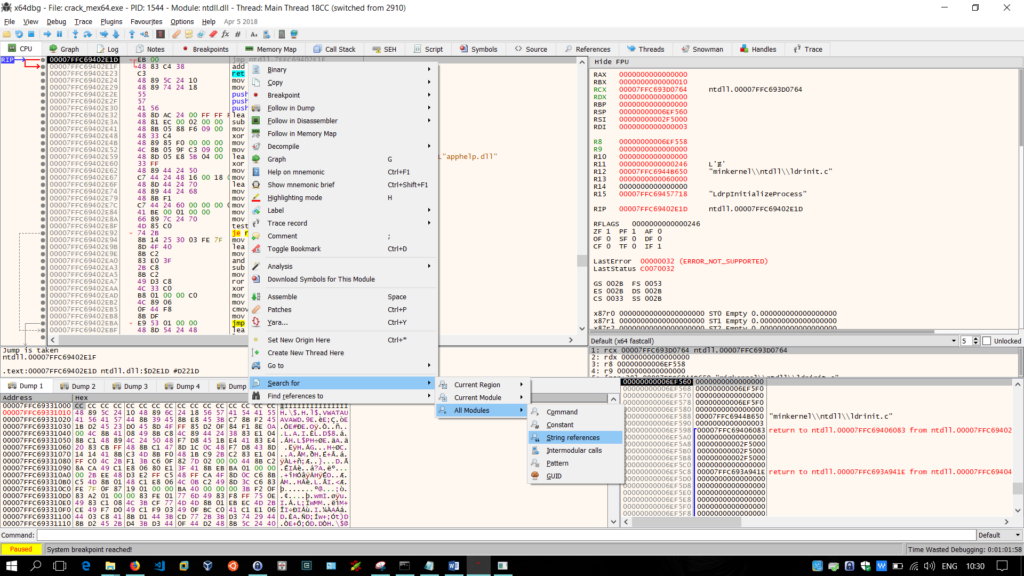Image resolution: width=1024 pixels, height=576 pixels.
Task: Open the Dump 2 tab
Action: click(x=77, y=385)
